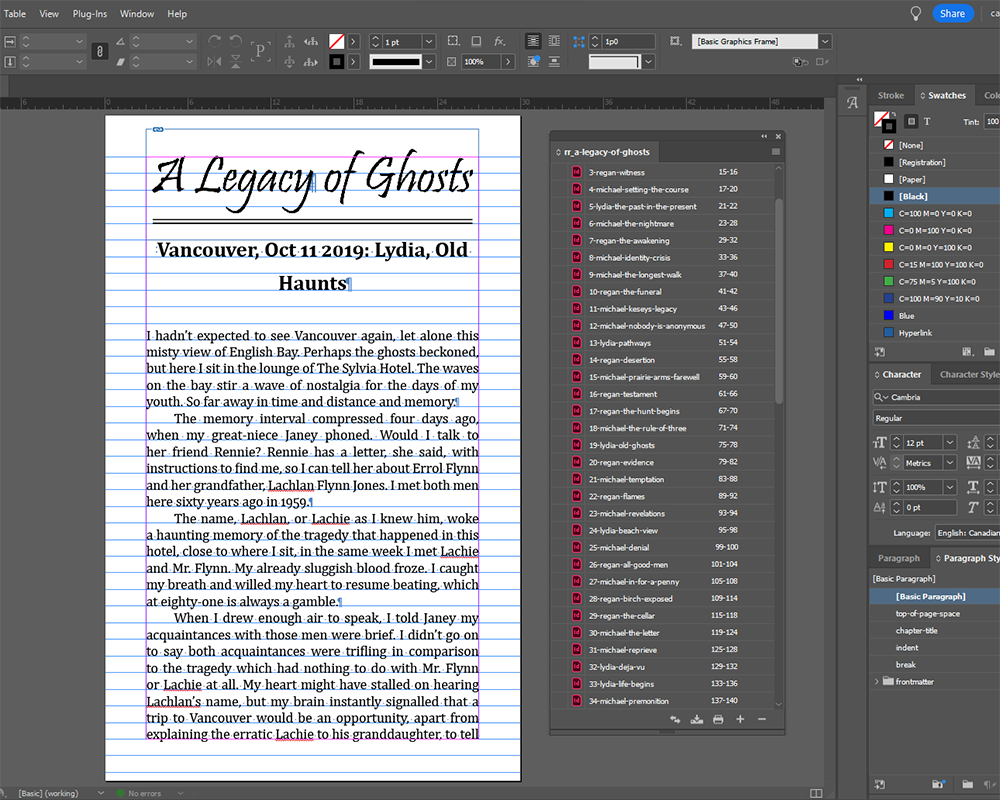1000x800 pixels.
Task: Open the Plug-Ins menu
Action: pyautogui.click(x=90, y=13)
